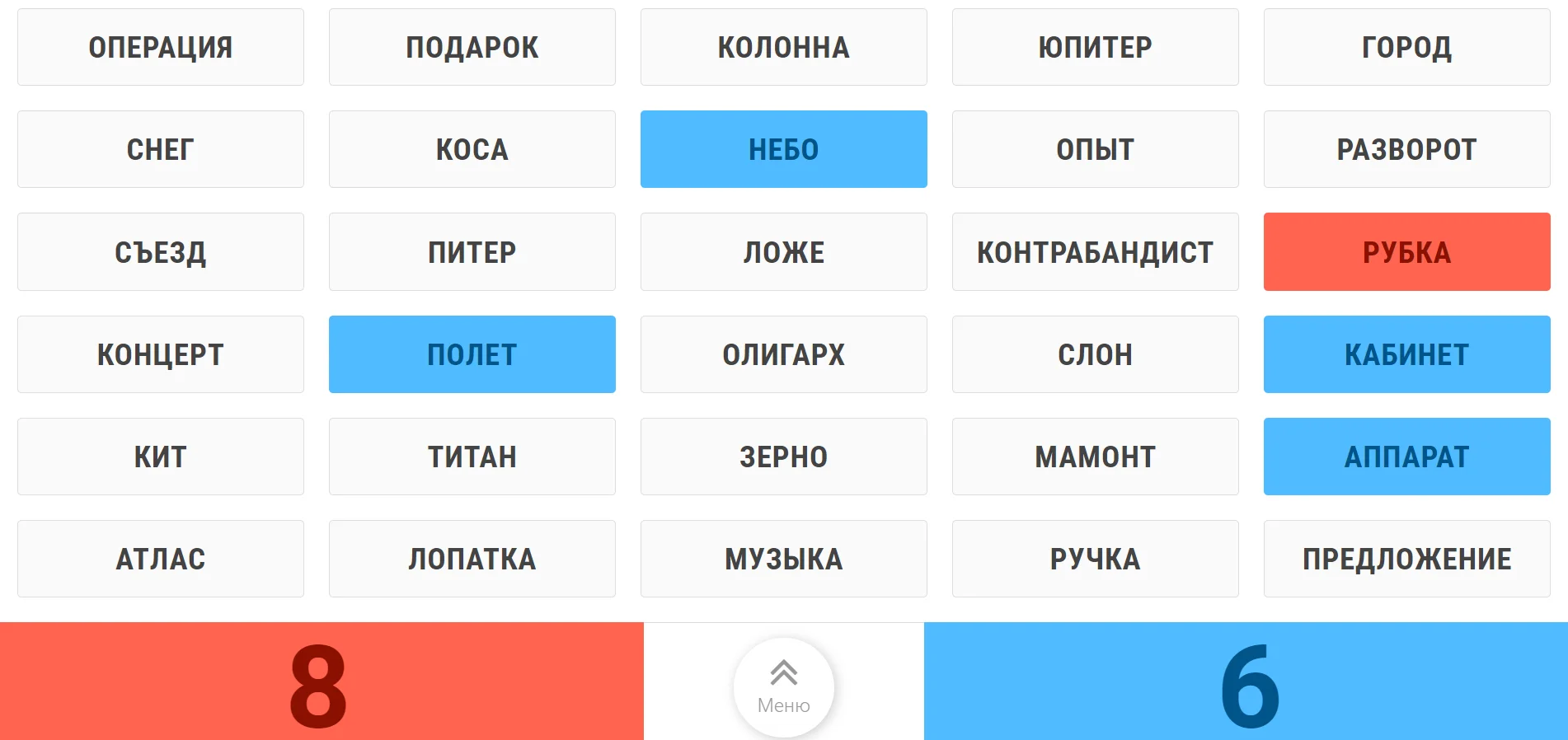Select the card МУЗЫКА
Viewport: 1568px width, 740px height.
[x=782, y=558]
